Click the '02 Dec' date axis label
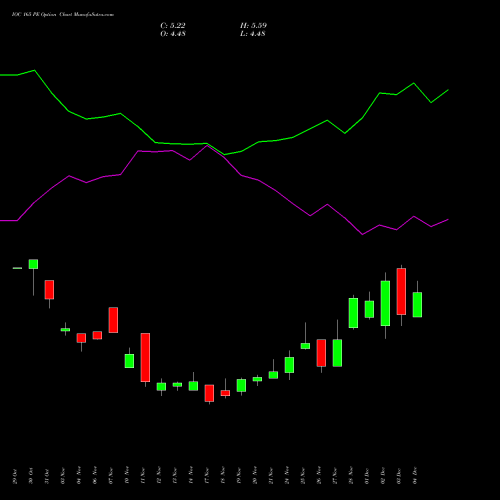Image resolution: width=500 pixels, height=500 pixels. pos(383,476)
